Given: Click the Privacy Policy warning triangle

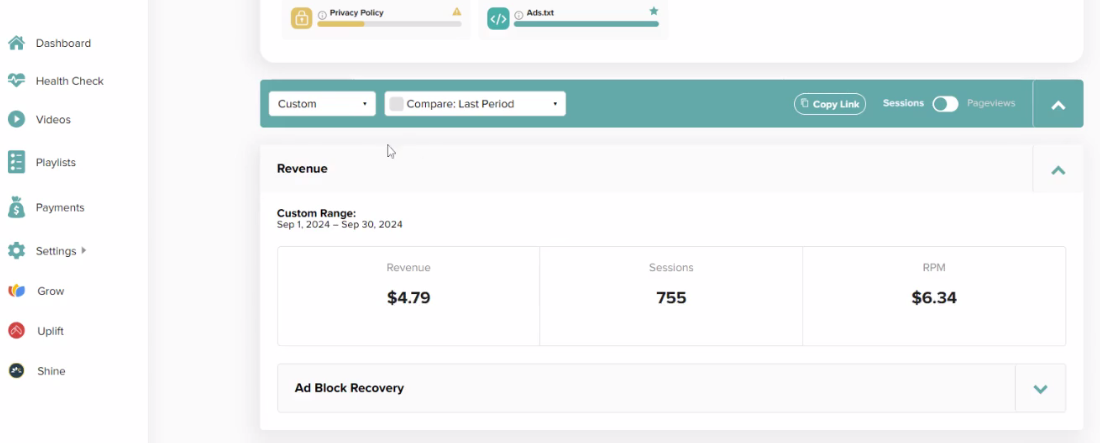Looking at the screenshot, I should pyautogui.click(x=457, y=12).
